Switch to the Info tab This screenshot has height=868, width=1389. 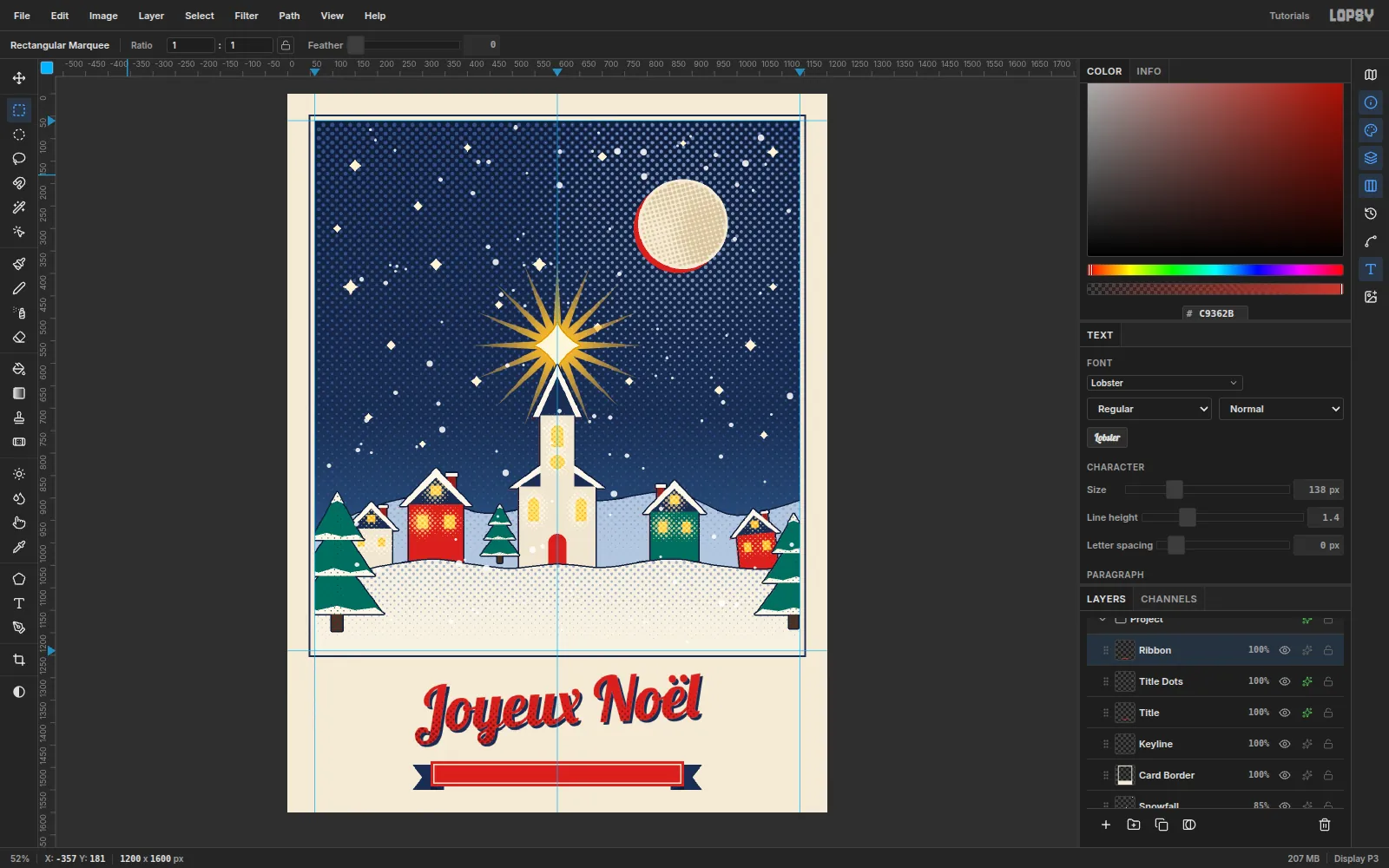point(1149,71)
